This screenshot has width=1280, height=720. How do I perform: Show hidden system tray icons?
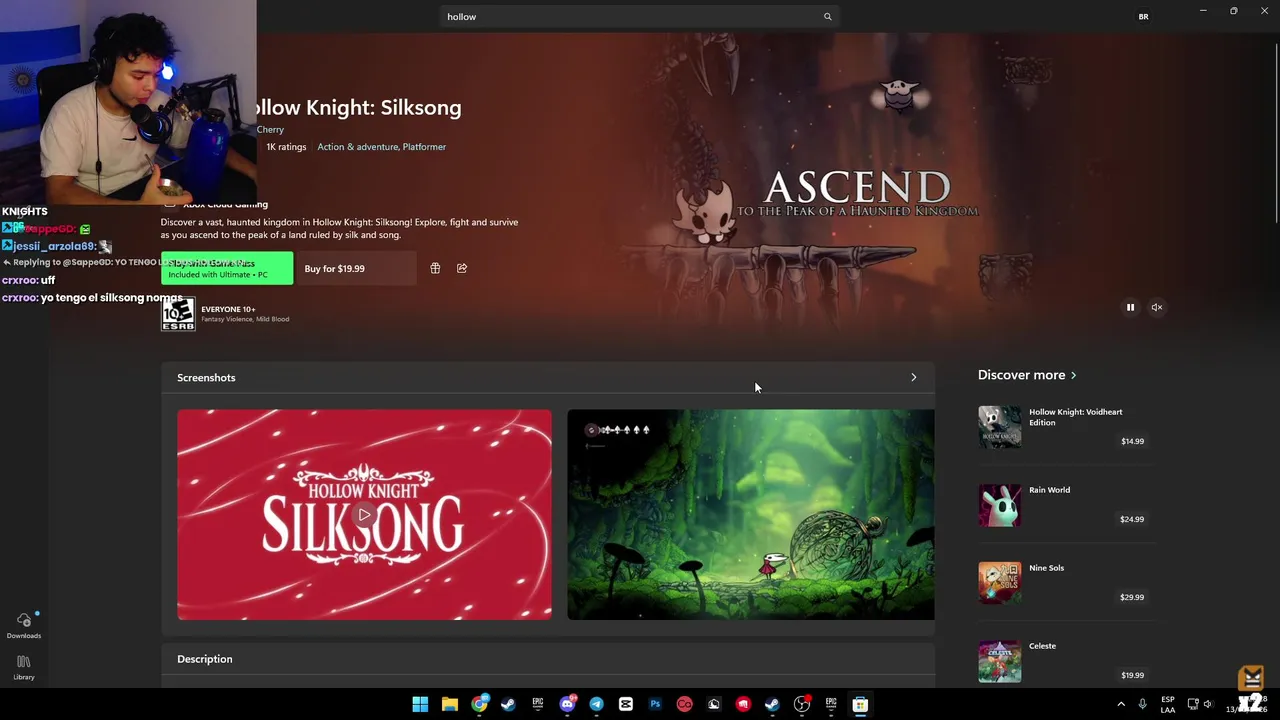[1121, 704]
